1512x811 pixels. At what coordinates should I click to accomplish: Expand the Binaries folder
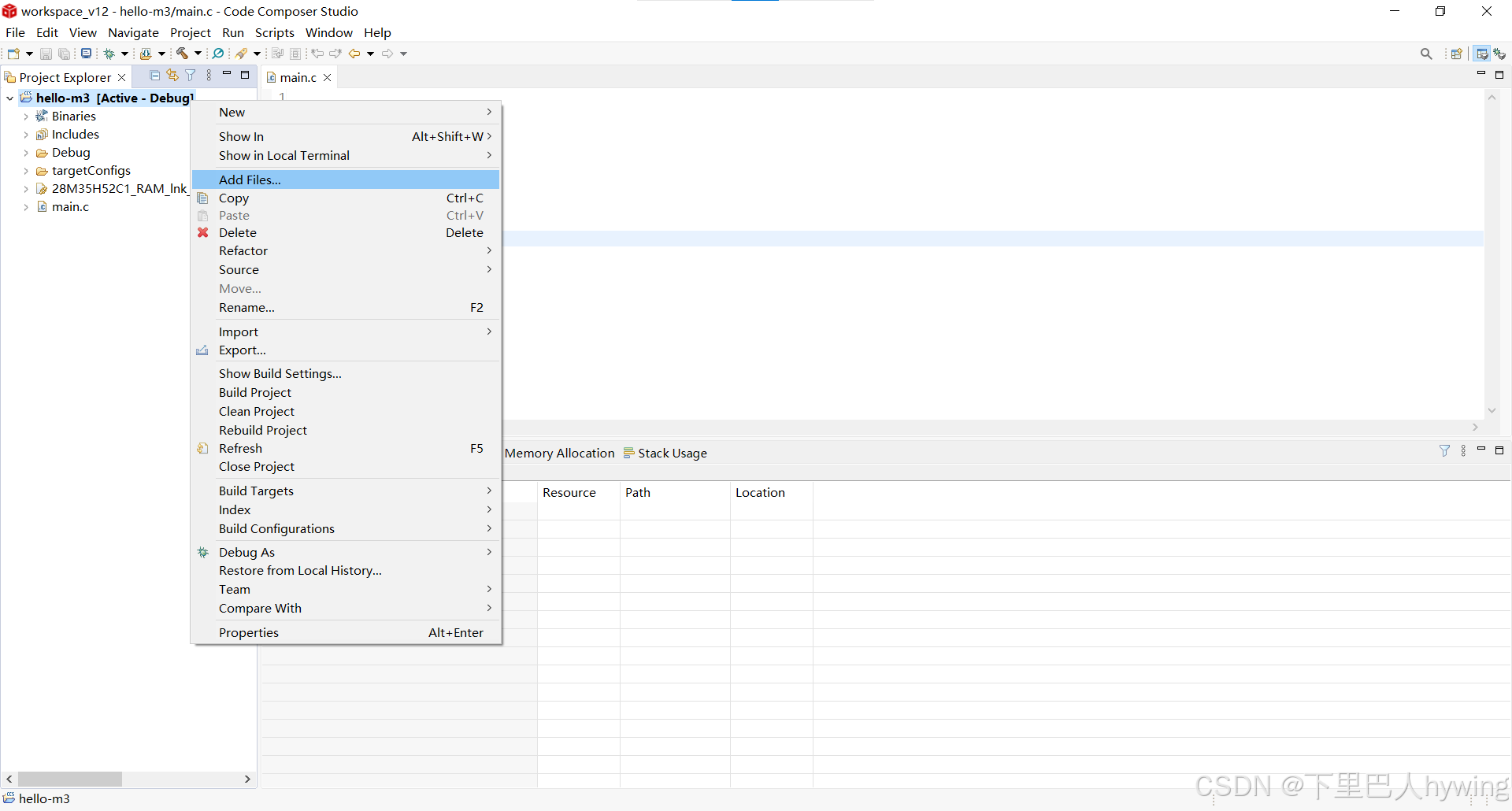pos(26,117)
